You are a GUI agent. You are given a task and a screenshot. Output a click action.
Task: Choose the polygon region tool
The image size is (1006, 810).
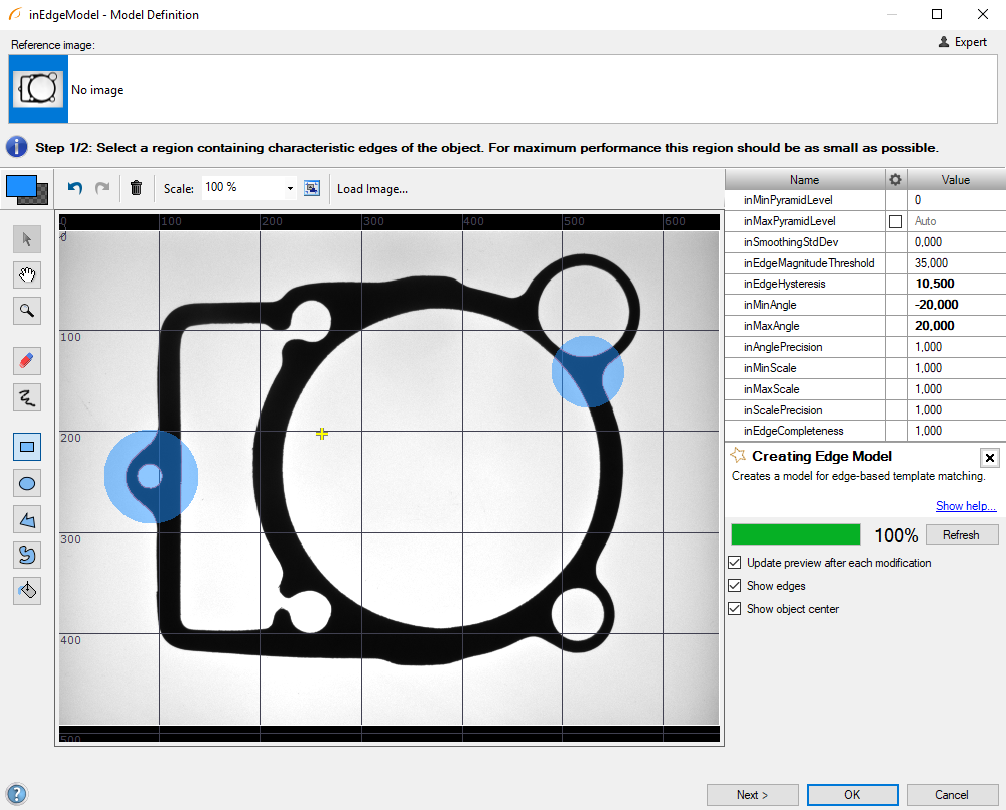tap(27, 519)
